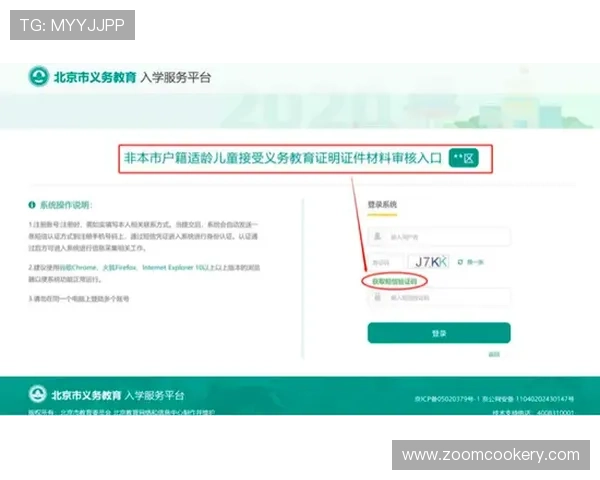The width and height of the screenshot is (600, 480).
Task: Click the 北京市义务教育 header title
Action: 95,77
